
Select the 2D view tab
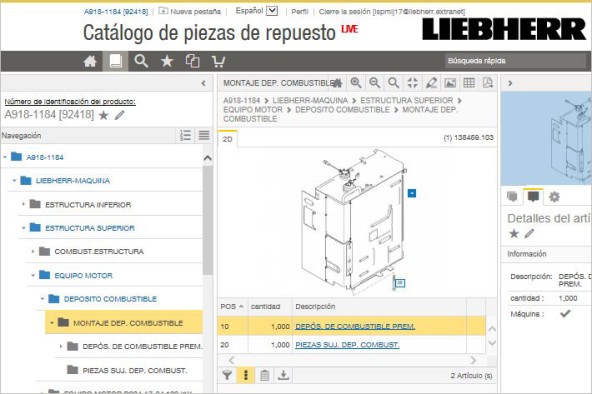point(228,139)
